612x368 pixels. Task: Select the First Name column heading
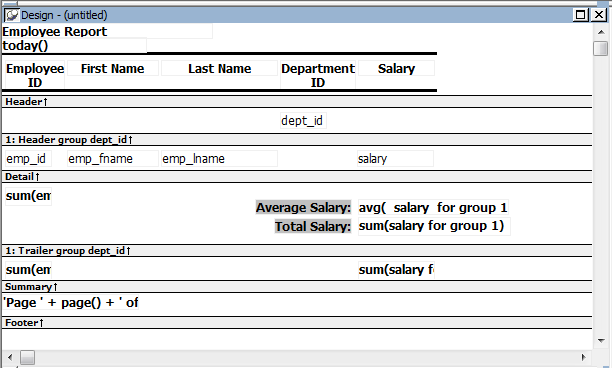[113, 68]
